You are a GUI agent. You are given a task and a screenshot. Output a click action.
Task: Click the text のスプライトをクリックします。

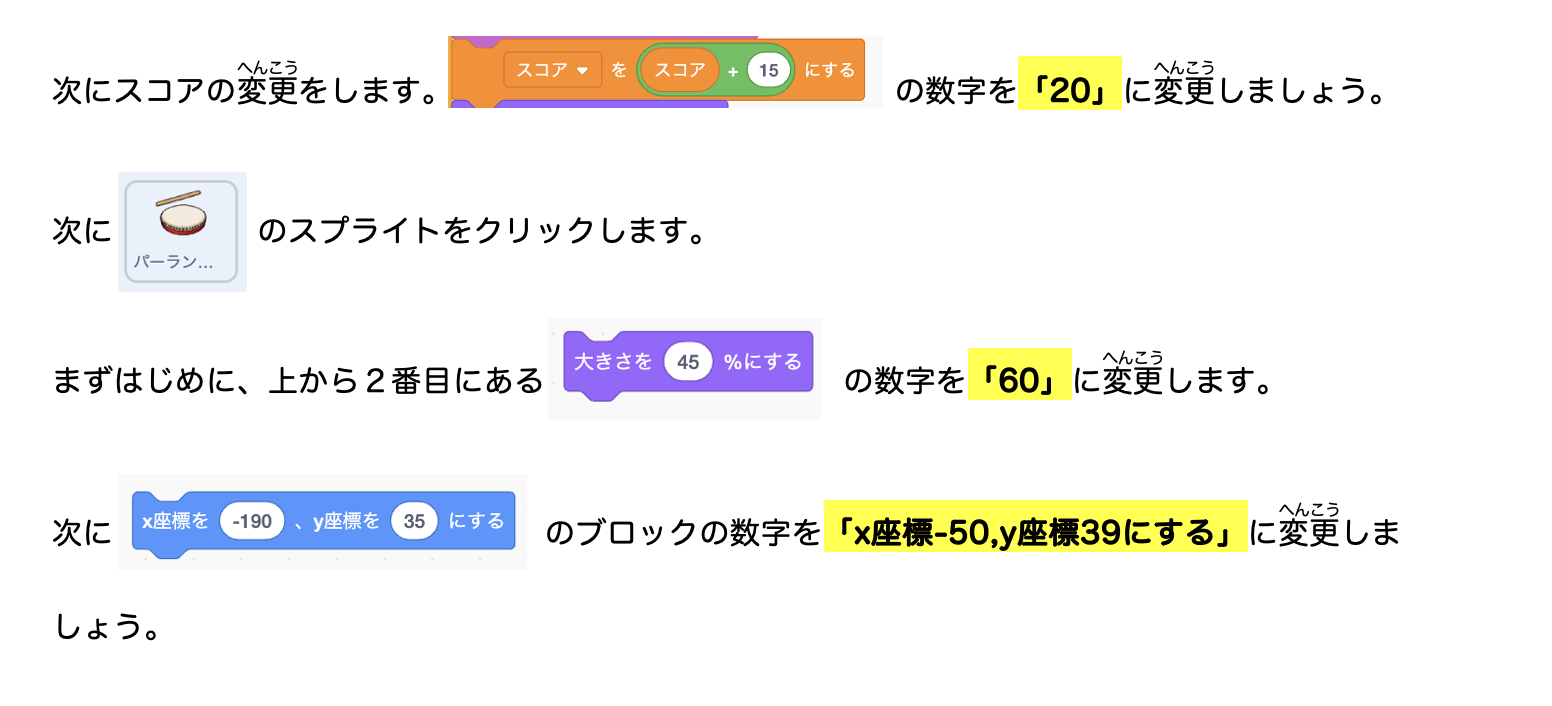coord(482,232)
